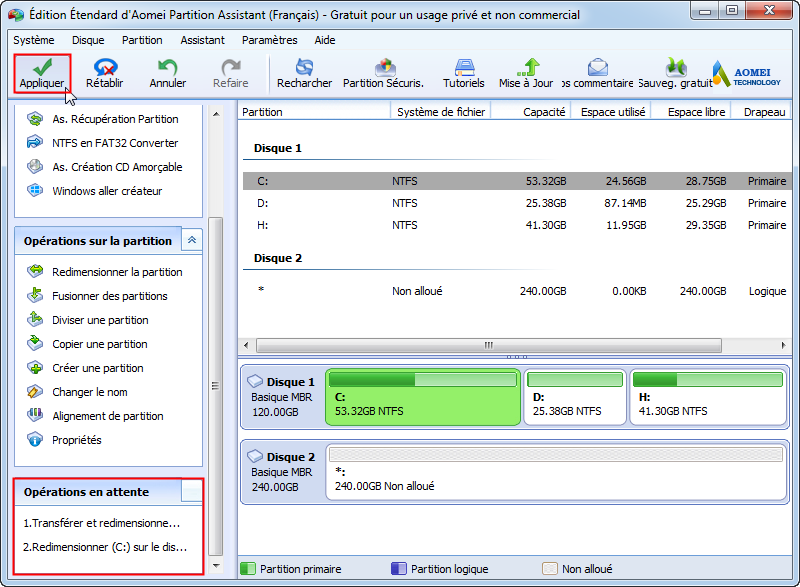Click the Disque 2 disk icon
The image size is (800, 587).
point(255,455)
